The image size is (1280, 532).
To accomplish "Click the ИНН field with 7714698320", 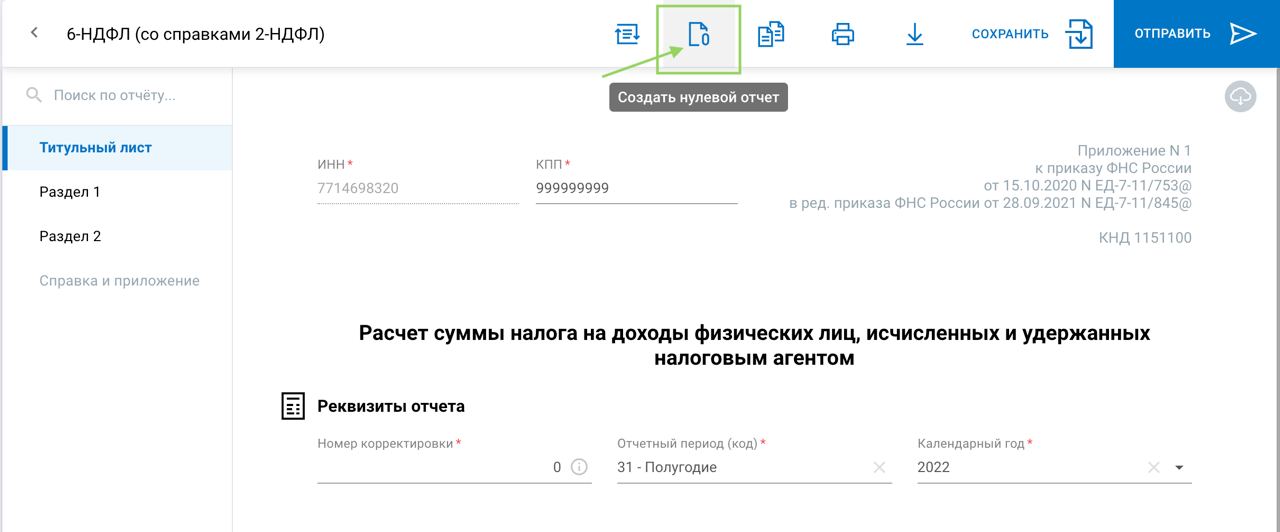I will point(417,188).
